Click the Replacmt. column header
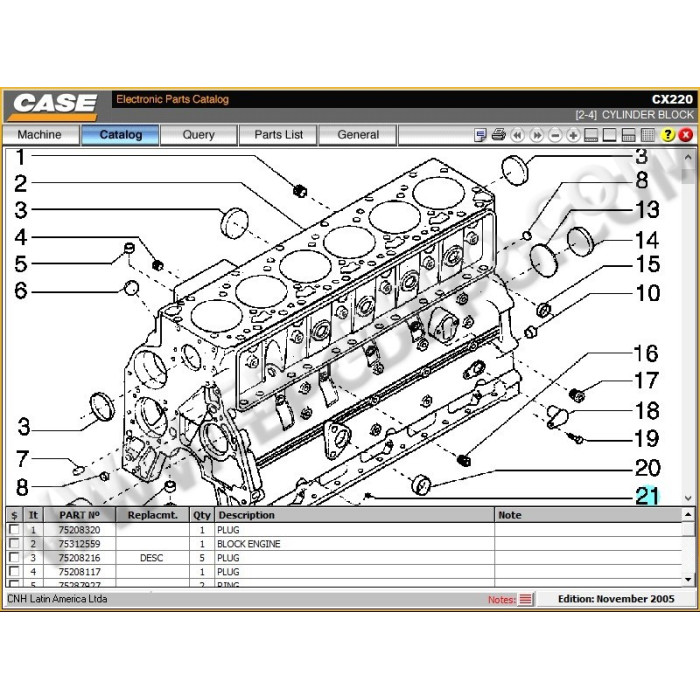700x700 pixels. 153,515
